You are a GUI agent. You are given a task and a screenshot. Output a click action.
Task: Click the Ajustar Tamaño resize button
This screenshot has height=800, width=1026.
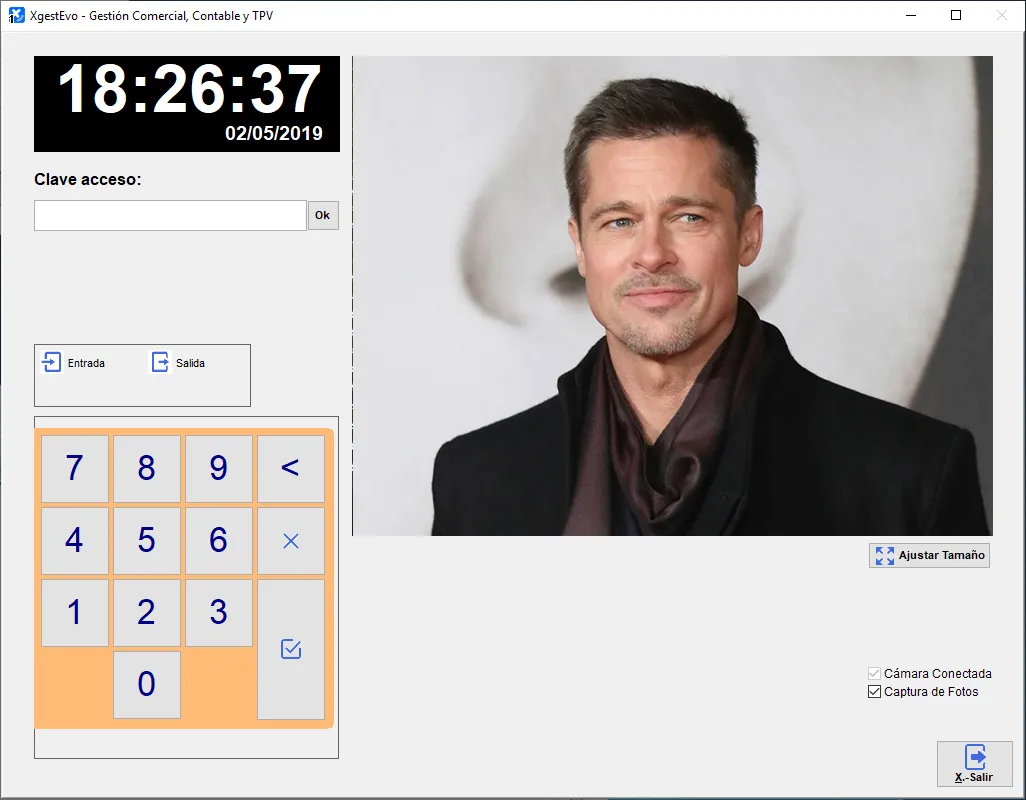[929, 555]
